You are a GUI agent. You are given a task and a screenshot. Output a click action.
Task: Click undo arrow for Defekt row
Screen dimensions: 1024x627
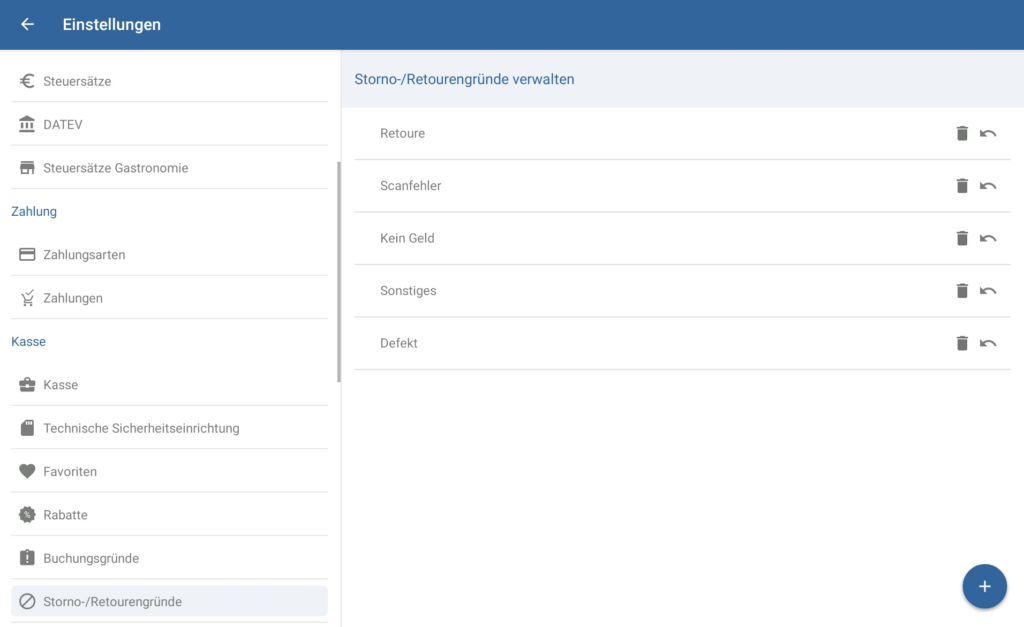988,343
